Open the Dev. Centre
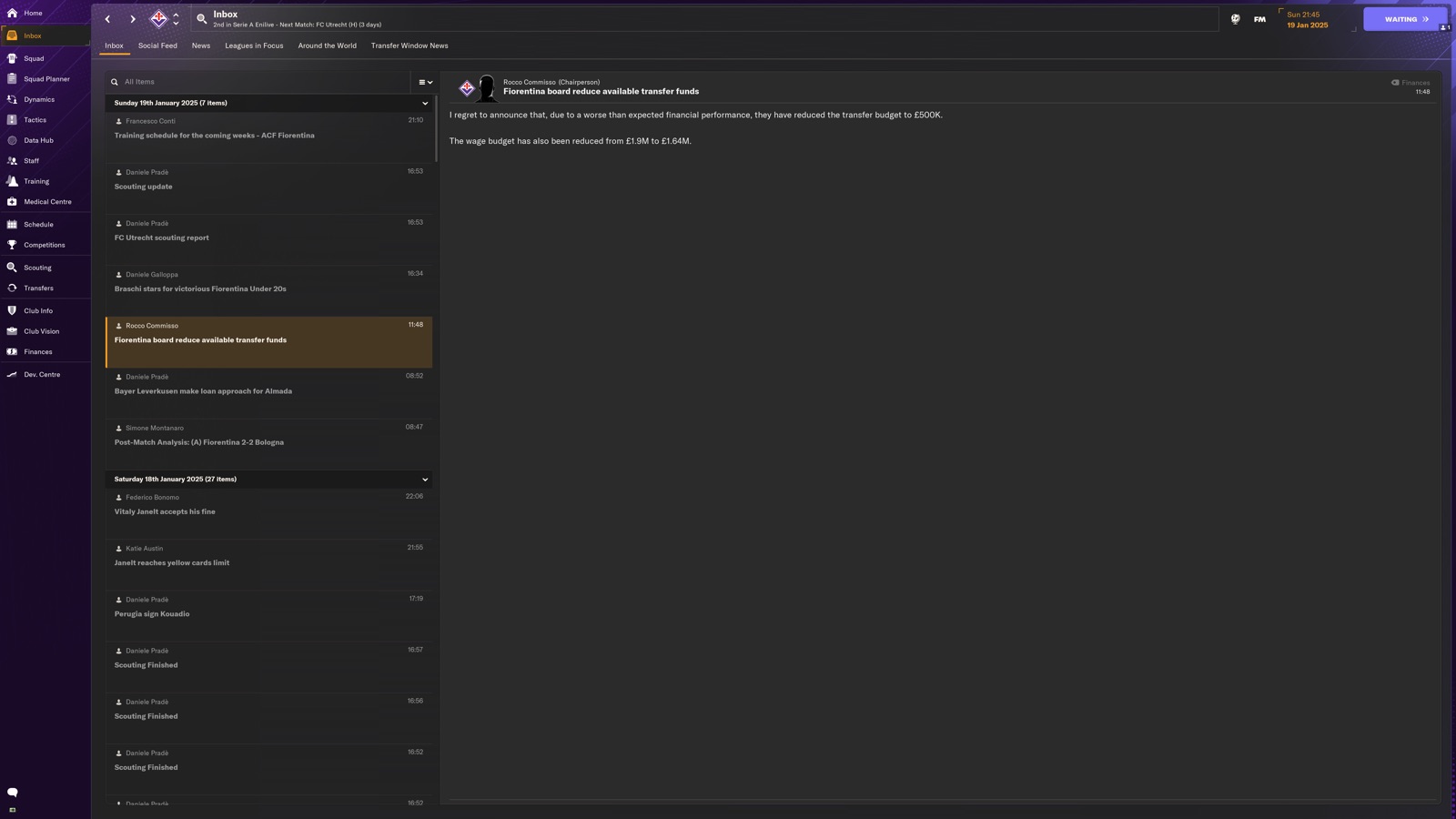This screenshot has width=1456, height=819. coord(45,375)
